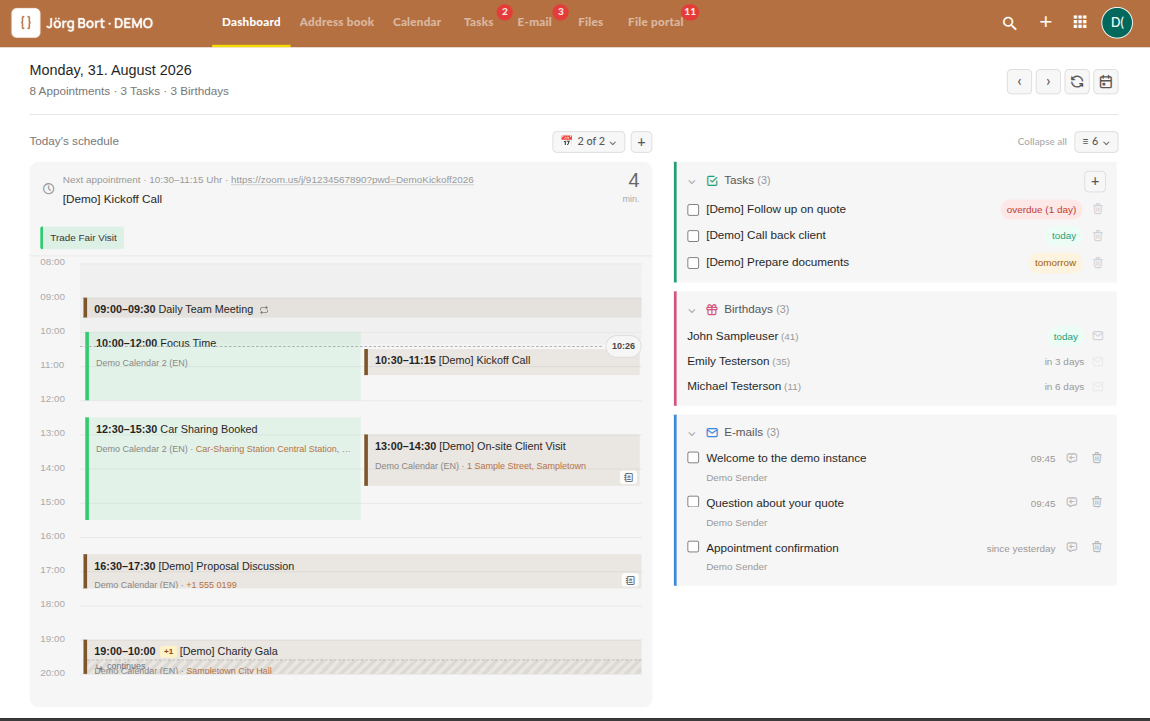Viewport: 1150px width, 721px height.
Task: Add a new task with the plus icon
Action: point(1094,181)
